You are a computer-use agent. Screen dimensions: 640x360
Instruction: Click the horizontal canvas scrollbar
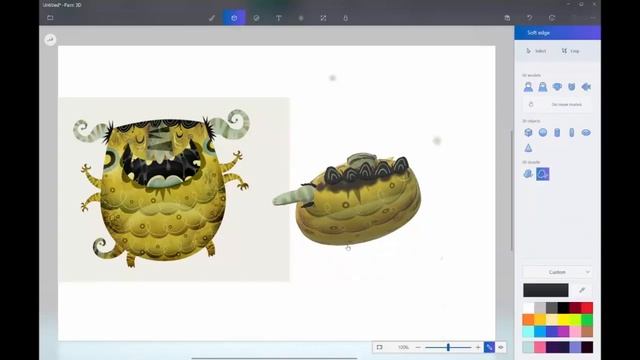click(x=274, y=358)
